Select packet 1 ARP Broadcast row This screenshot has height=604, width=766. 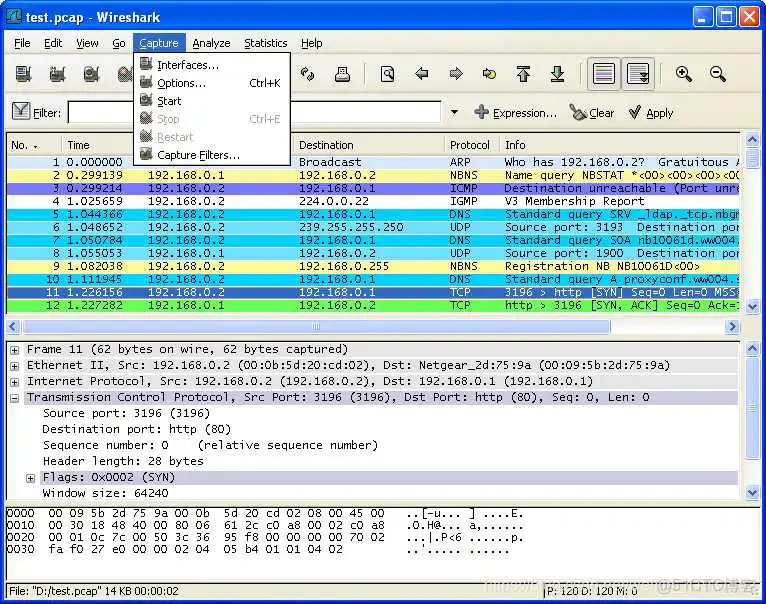373,162
